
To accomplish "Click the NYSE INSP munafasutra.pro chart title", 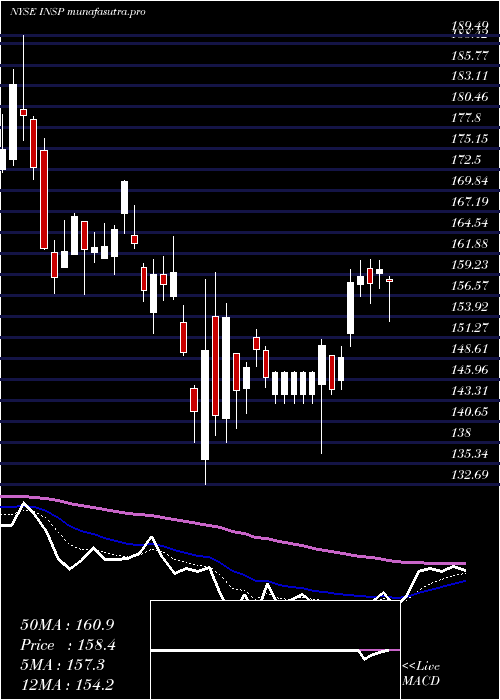I will [x=77, y=12].
